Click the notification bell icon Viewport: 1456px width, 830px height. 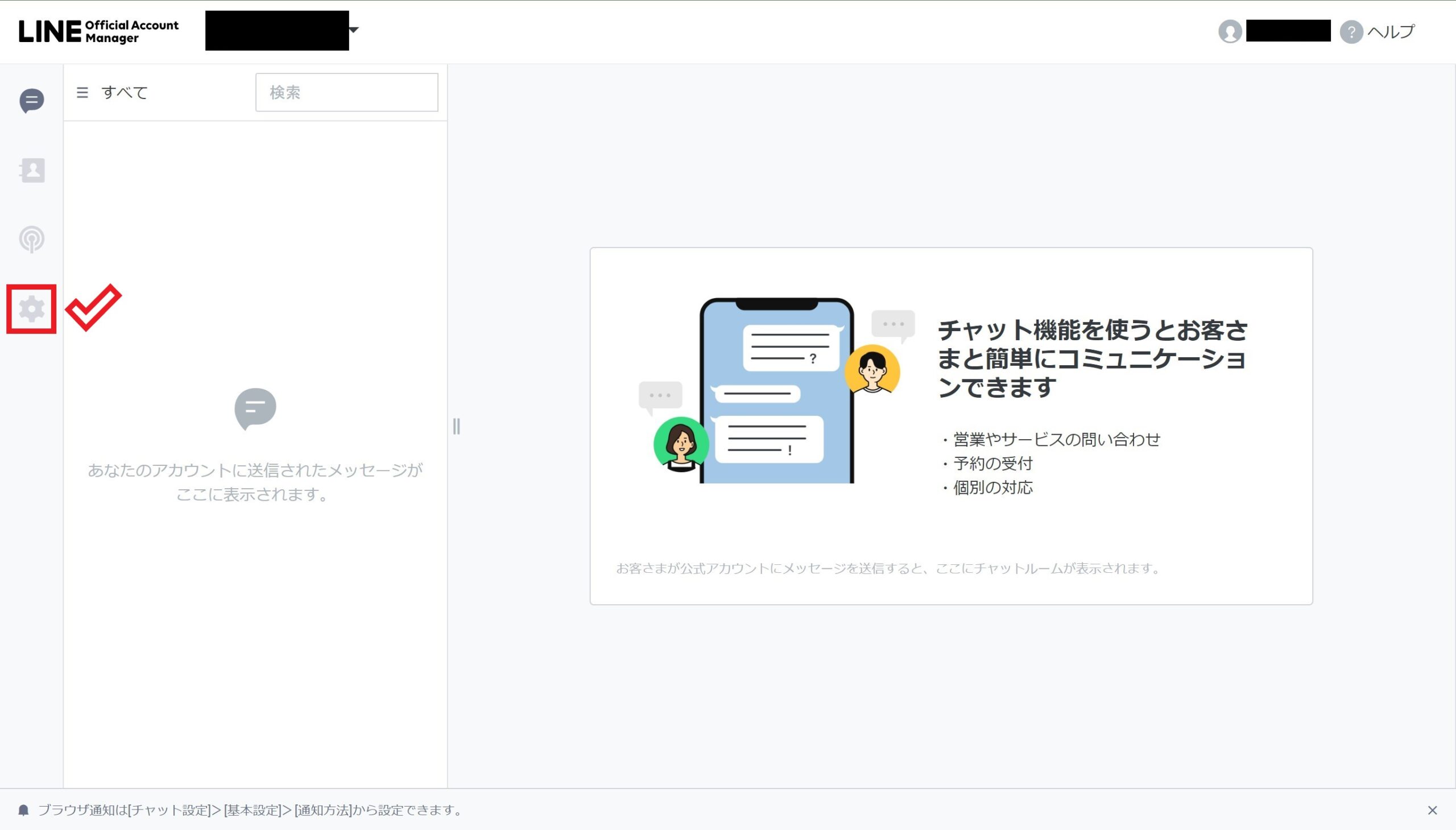(x=23, y=810)
